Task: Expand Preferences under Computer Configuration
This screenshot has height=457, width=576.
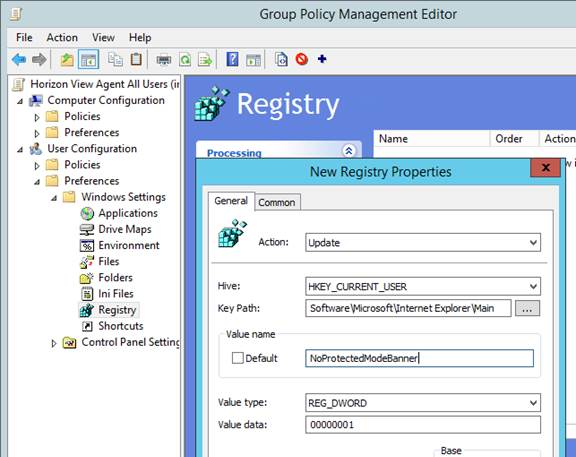Action: 37,133
